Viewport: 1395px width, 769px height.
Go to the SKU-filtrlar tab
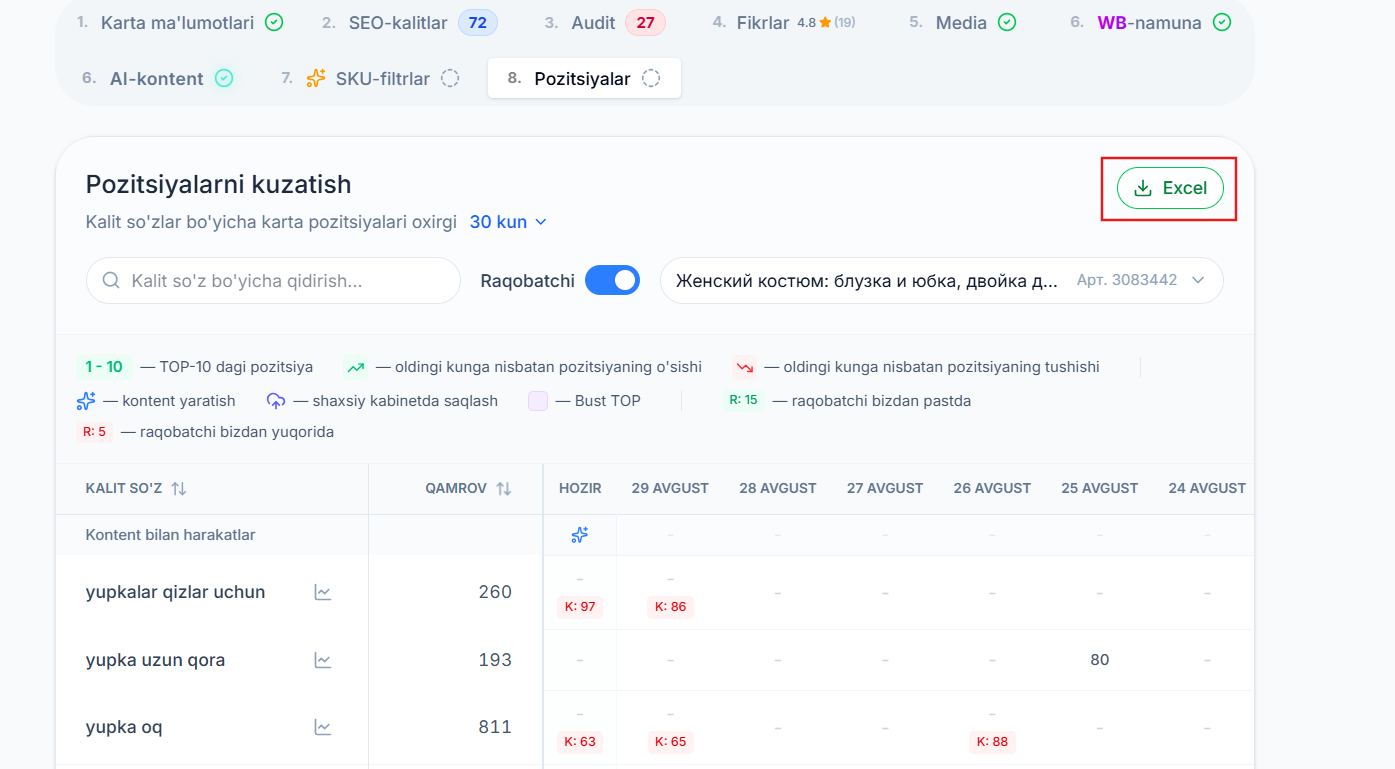click(x=370, y=78)
